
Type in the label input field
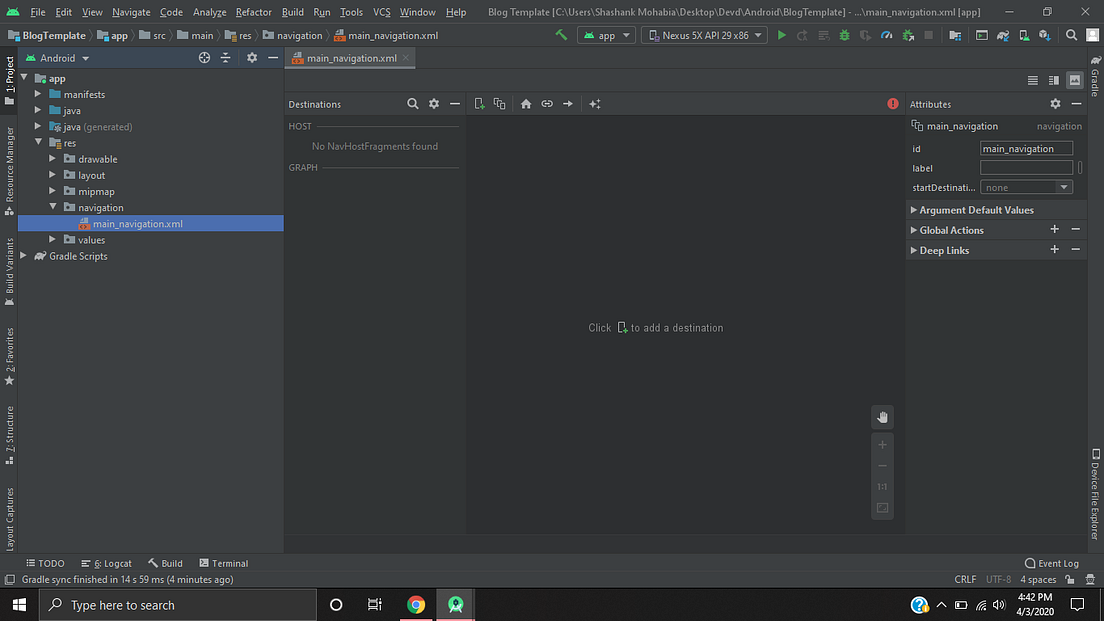click(1026, 167)
